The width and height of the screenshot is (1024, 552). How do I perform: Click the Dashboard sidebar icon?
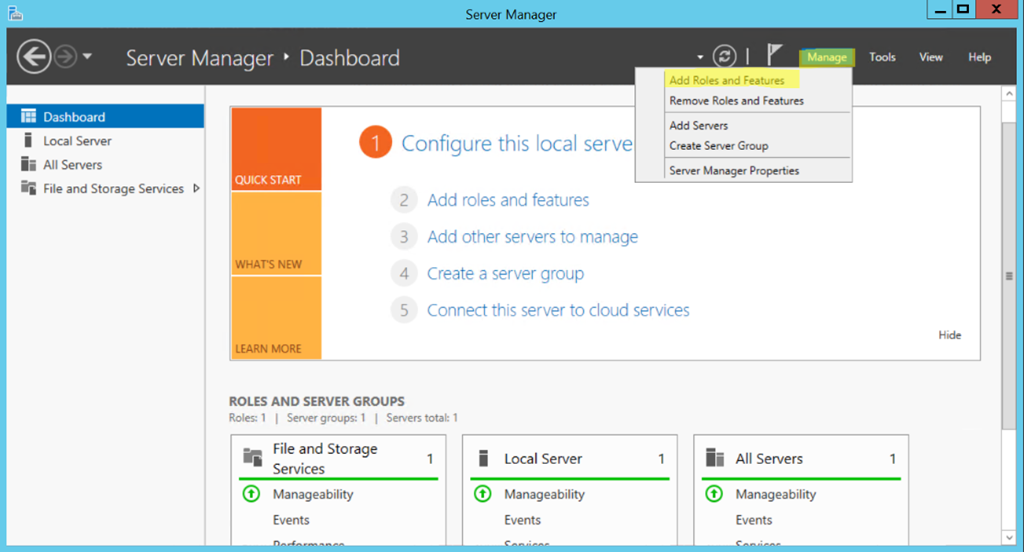point(28,116)
